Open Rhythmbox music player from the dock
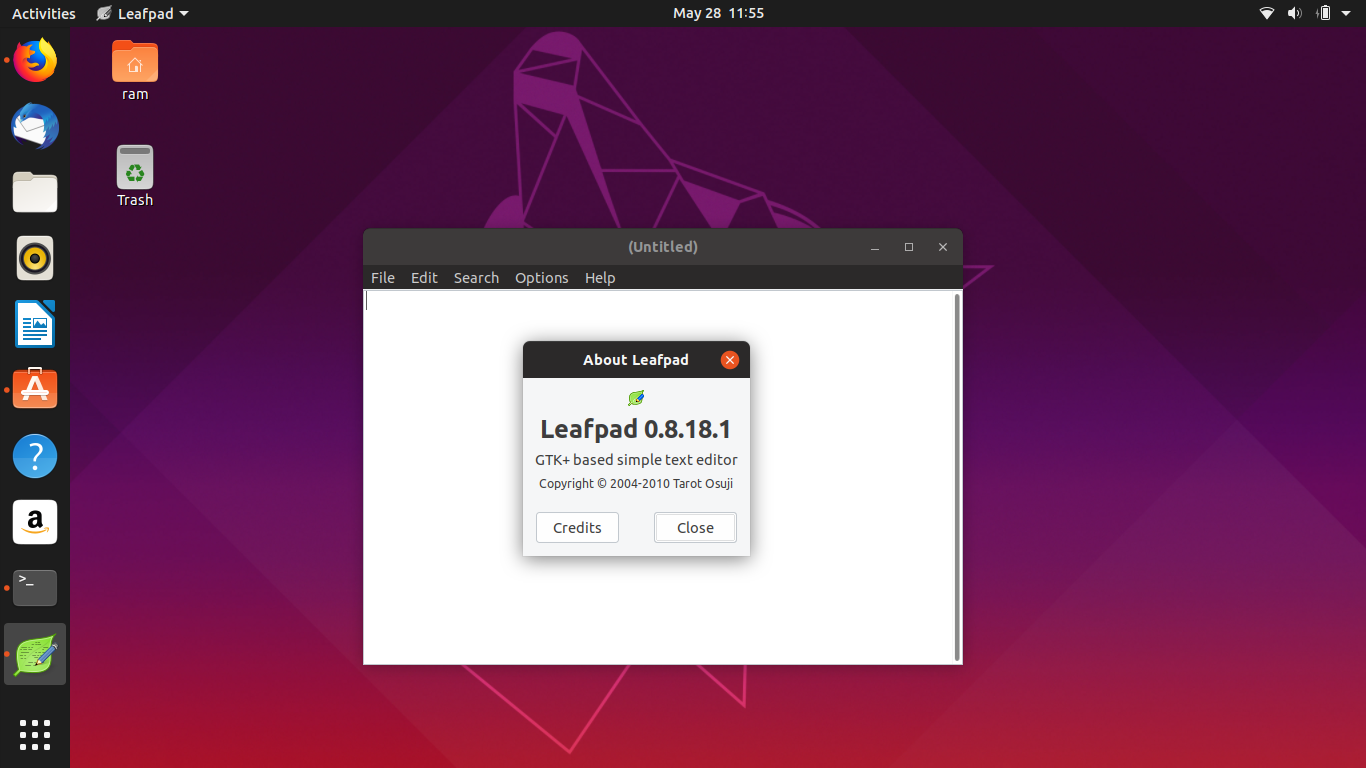The image size is (1366, 768). coord(35,259)
